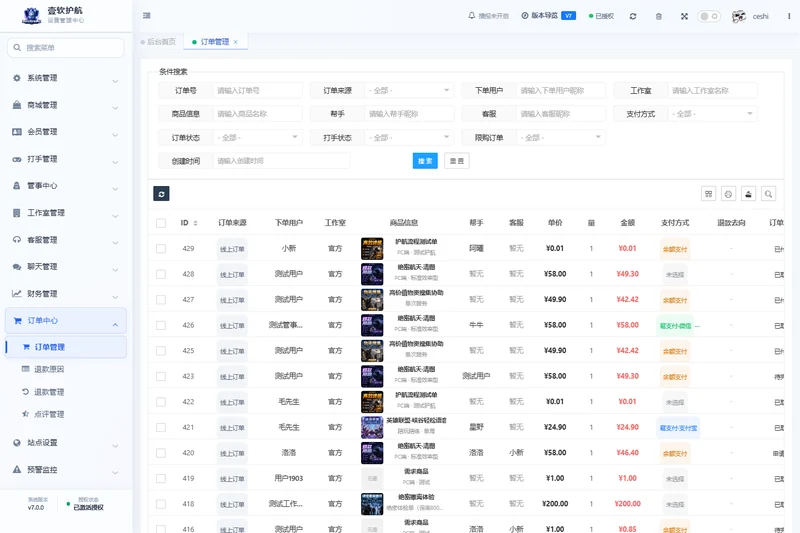Open product thumbnail for order 418
Screen dimensions: 800x533
click(x=372, y=504)
